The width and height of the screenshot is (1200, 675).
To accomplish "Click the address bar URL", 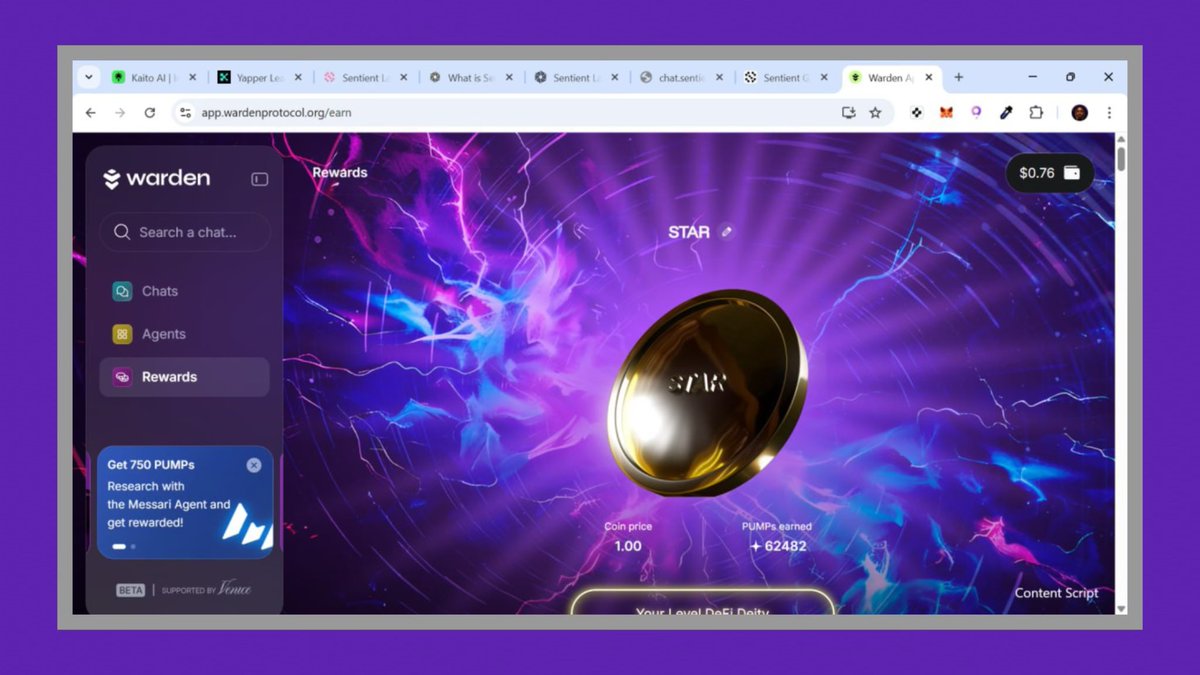I will click(276, 113).
